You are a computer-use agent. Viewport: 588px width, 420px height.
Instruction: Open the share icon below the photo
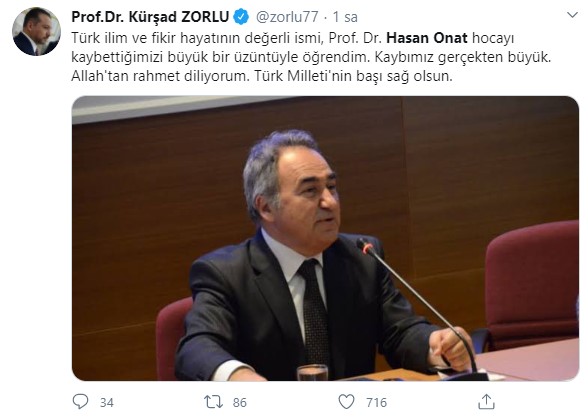(x=486, y=402)
